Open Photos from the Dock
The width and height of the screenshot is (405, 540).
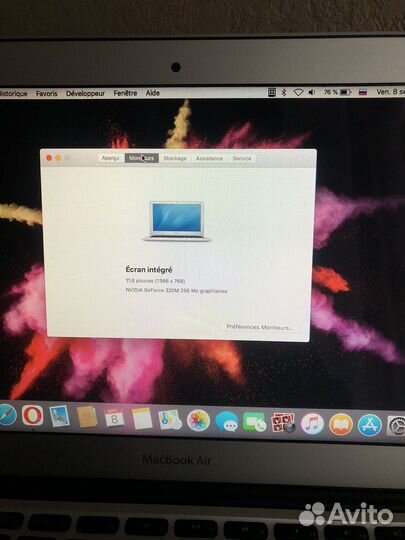tap(198, 420)
